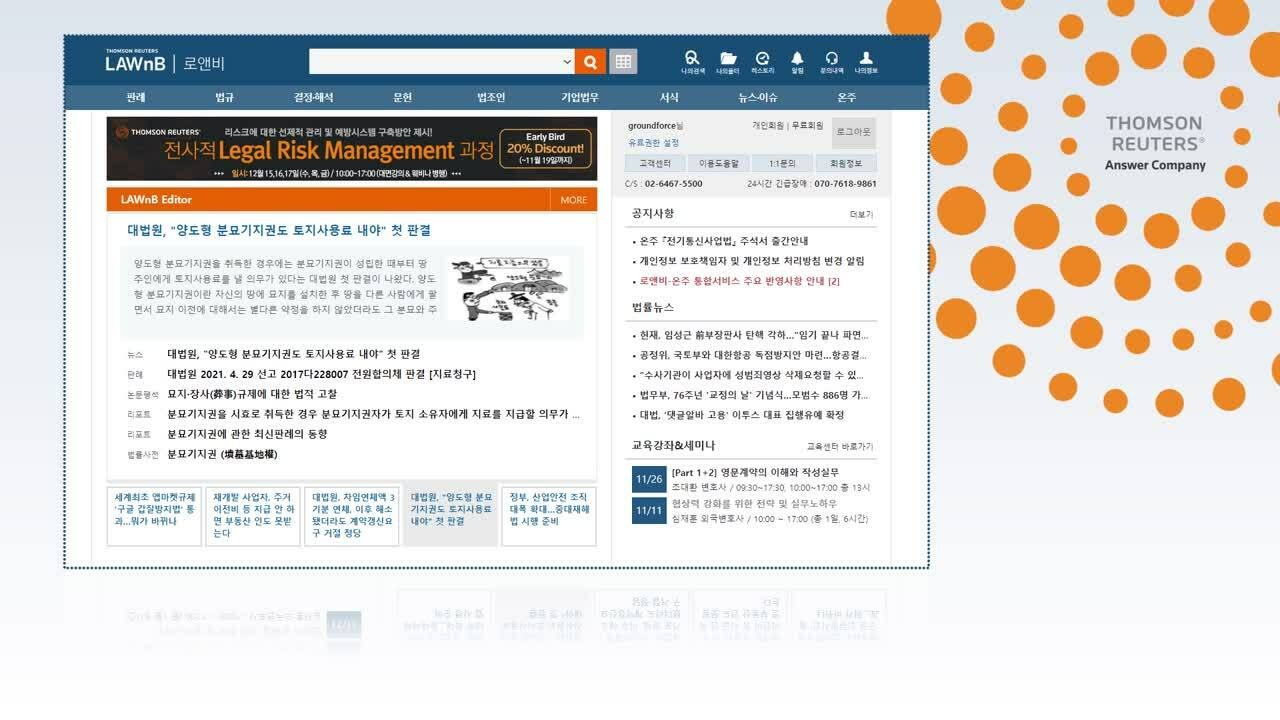The height and width of the screenshot is (720, 1280).
Task: Click MORE button in LAWnB Editor header
Action: point(574,200)
